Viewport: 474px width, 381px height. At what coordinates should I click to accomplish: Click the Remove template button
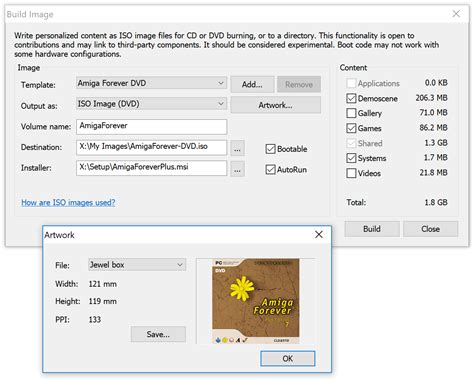(299, 84)
